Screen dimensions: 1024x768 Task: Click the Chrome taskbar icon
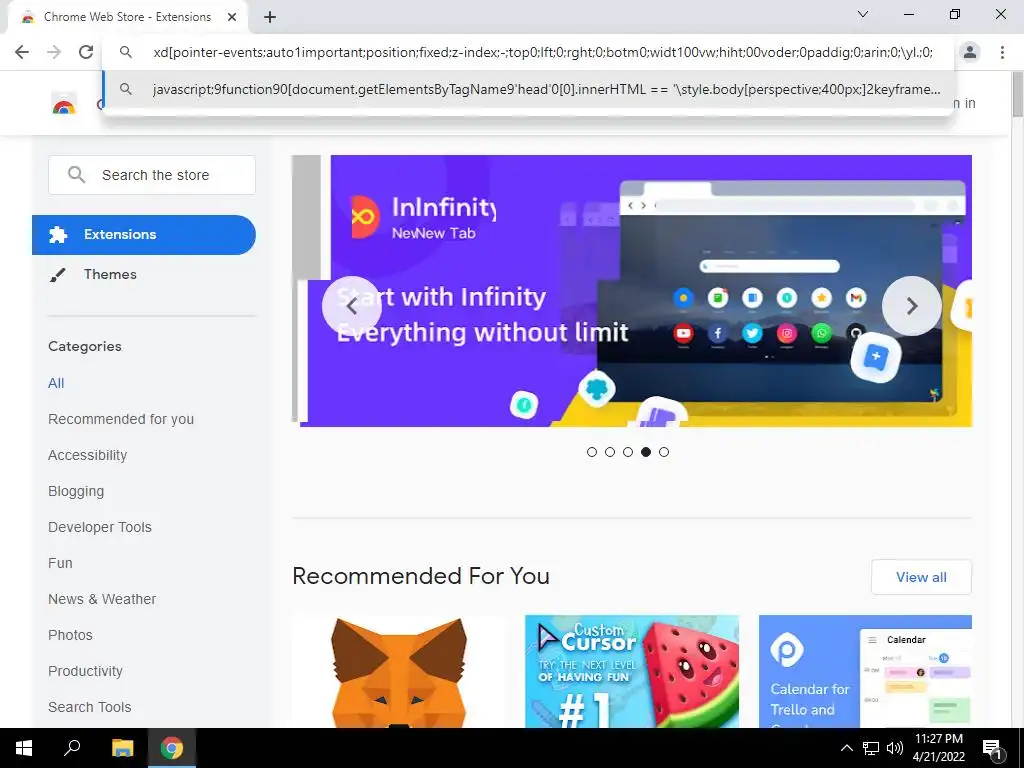(x=172, y=748)
